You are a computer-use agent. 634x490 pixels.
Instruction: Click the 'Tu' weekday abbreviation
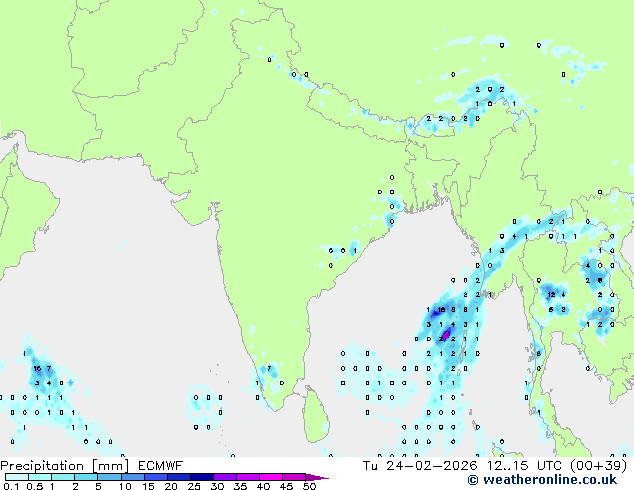tap(370, 466)
